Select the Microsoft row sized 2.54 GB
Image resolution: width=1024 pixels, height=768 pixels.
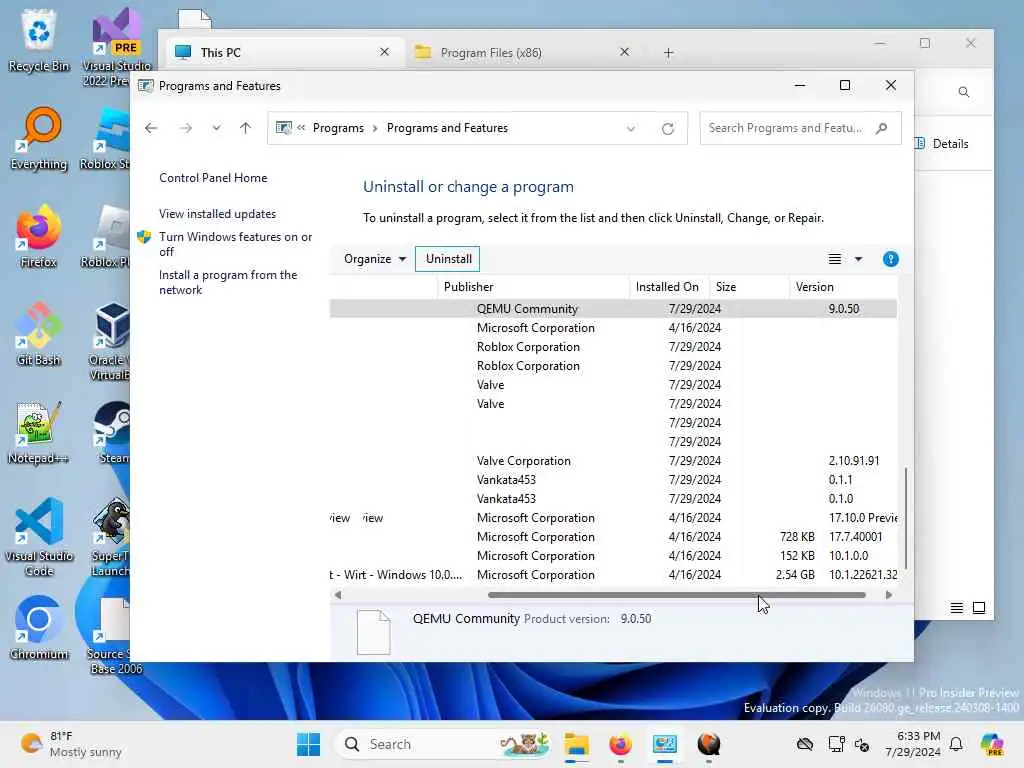point(613,575)
